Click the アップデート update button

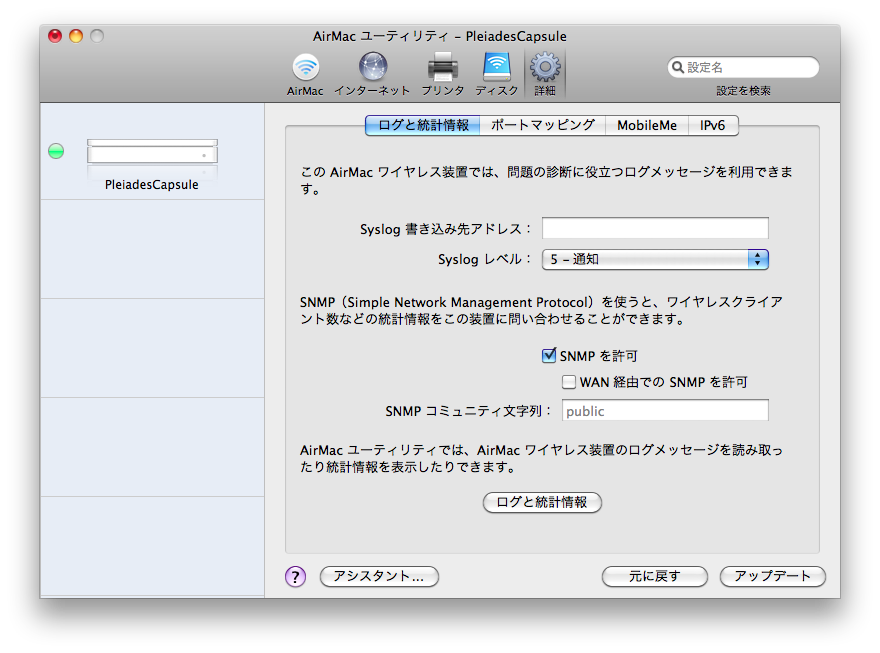coord(773,576)
